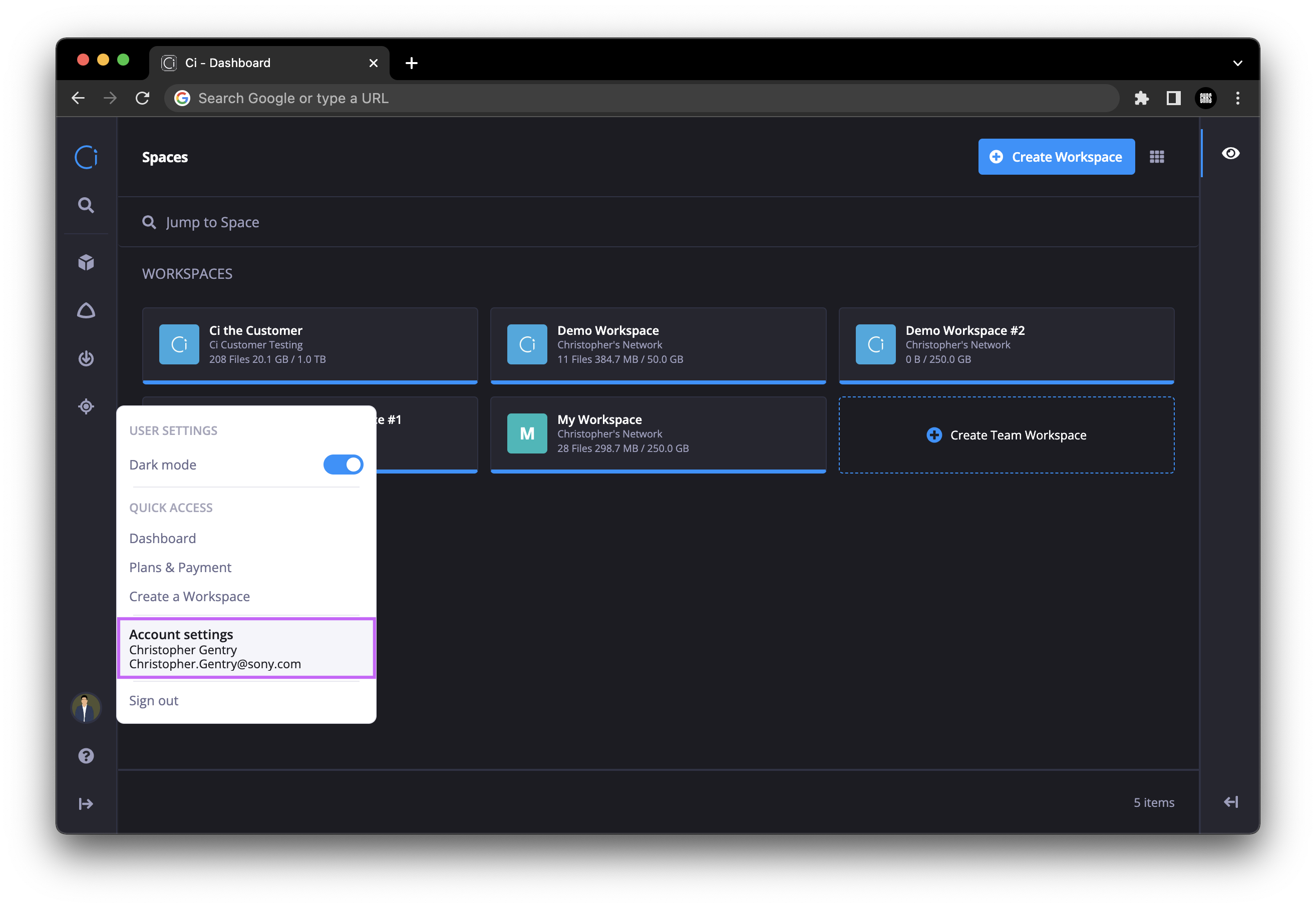Open the Ci the Customer workspace card
Screen dimensions: 1316x908
(310, 345)
